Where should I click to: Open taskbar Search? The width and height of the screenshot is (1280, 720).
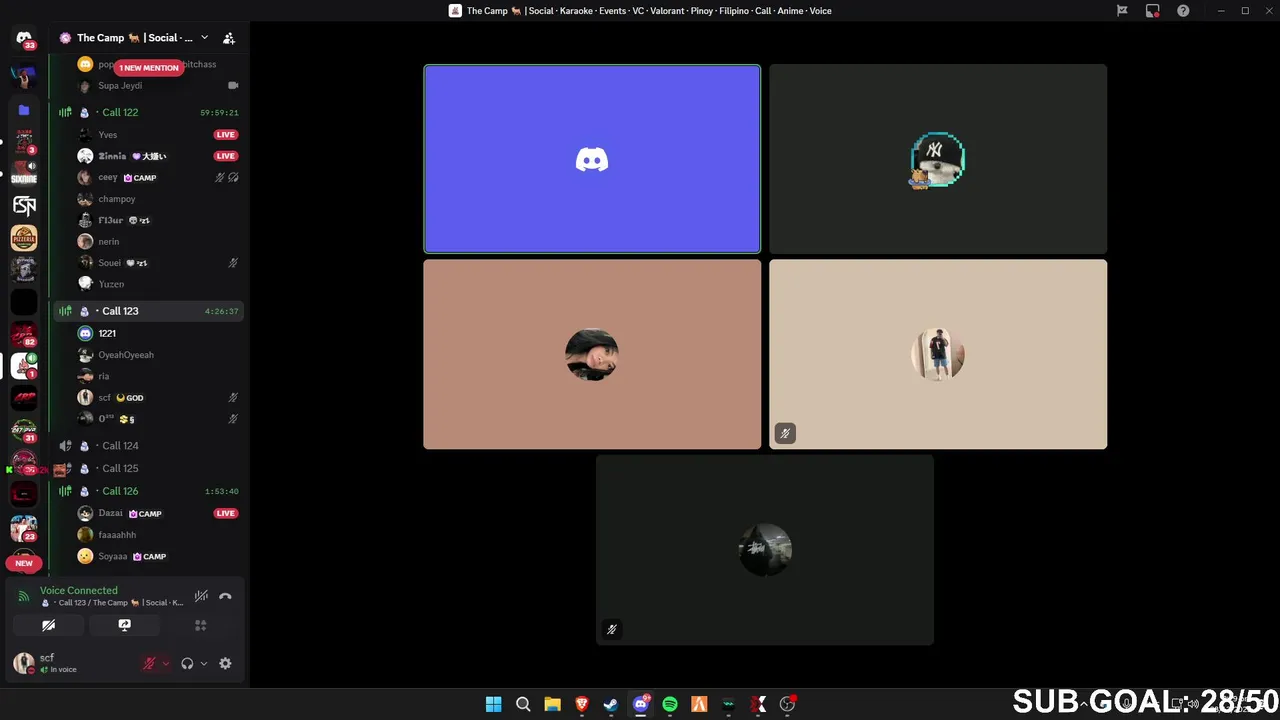[x=523, y=704]
